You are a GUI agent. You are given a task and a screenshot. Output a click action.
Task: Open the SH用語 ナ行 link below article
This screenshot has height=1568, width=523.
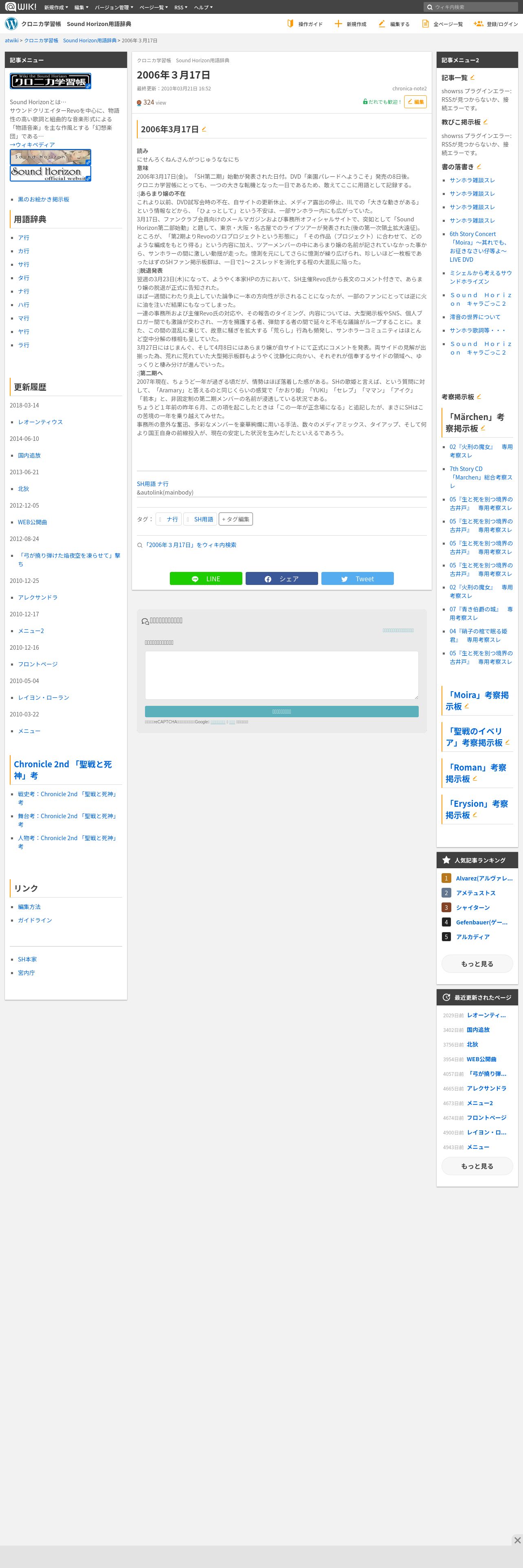[x=152, y=484]
